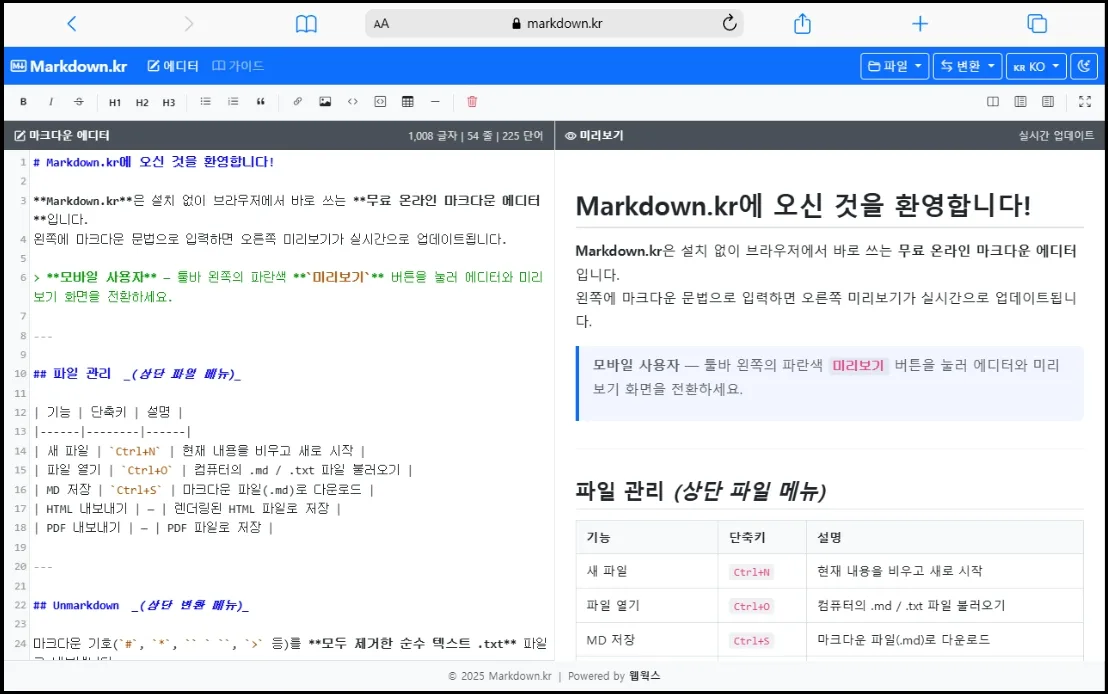This screenshot has height=694, width=1108.
Task: Click the '## 파일 관리' line in editor
Action: [137, 373]
